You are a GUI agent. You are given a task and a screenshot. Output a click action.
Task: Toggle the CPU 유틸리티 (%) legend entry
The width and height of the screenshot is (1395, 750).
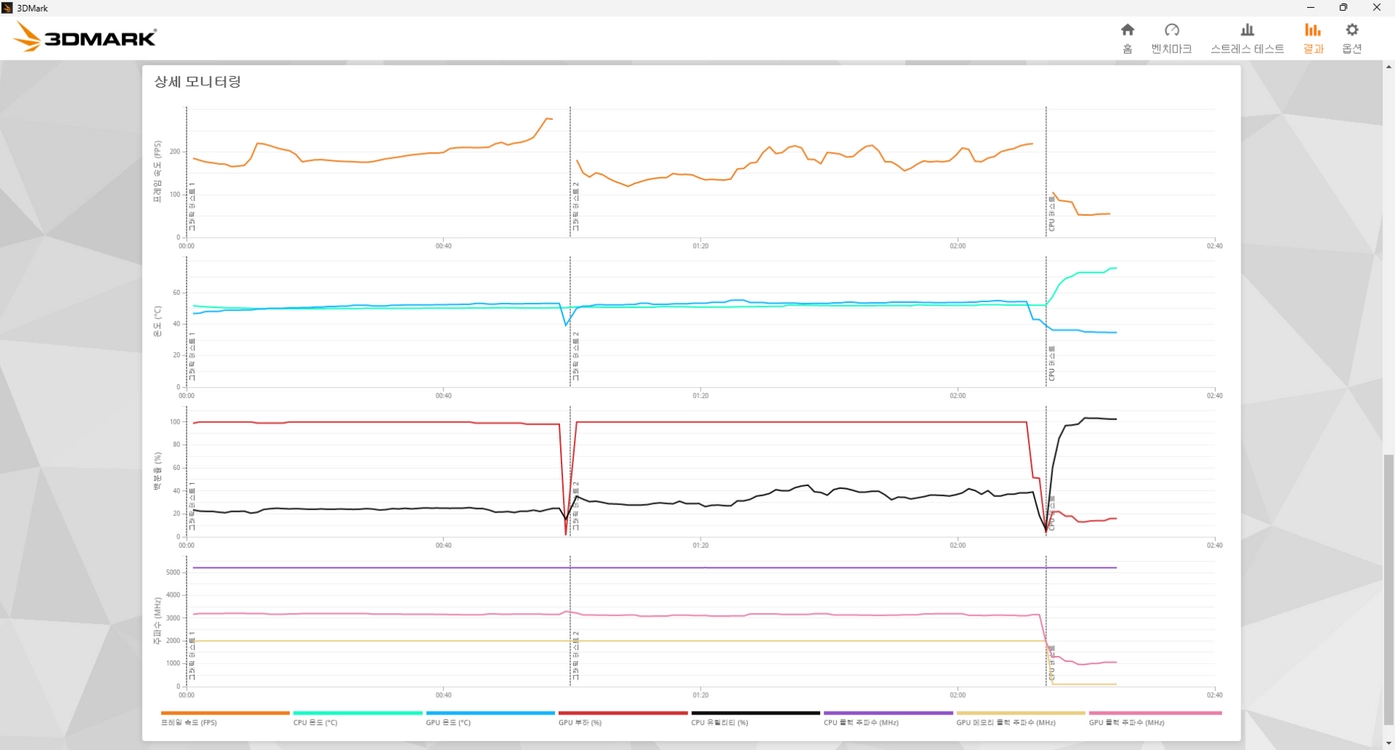pos(755,717)
